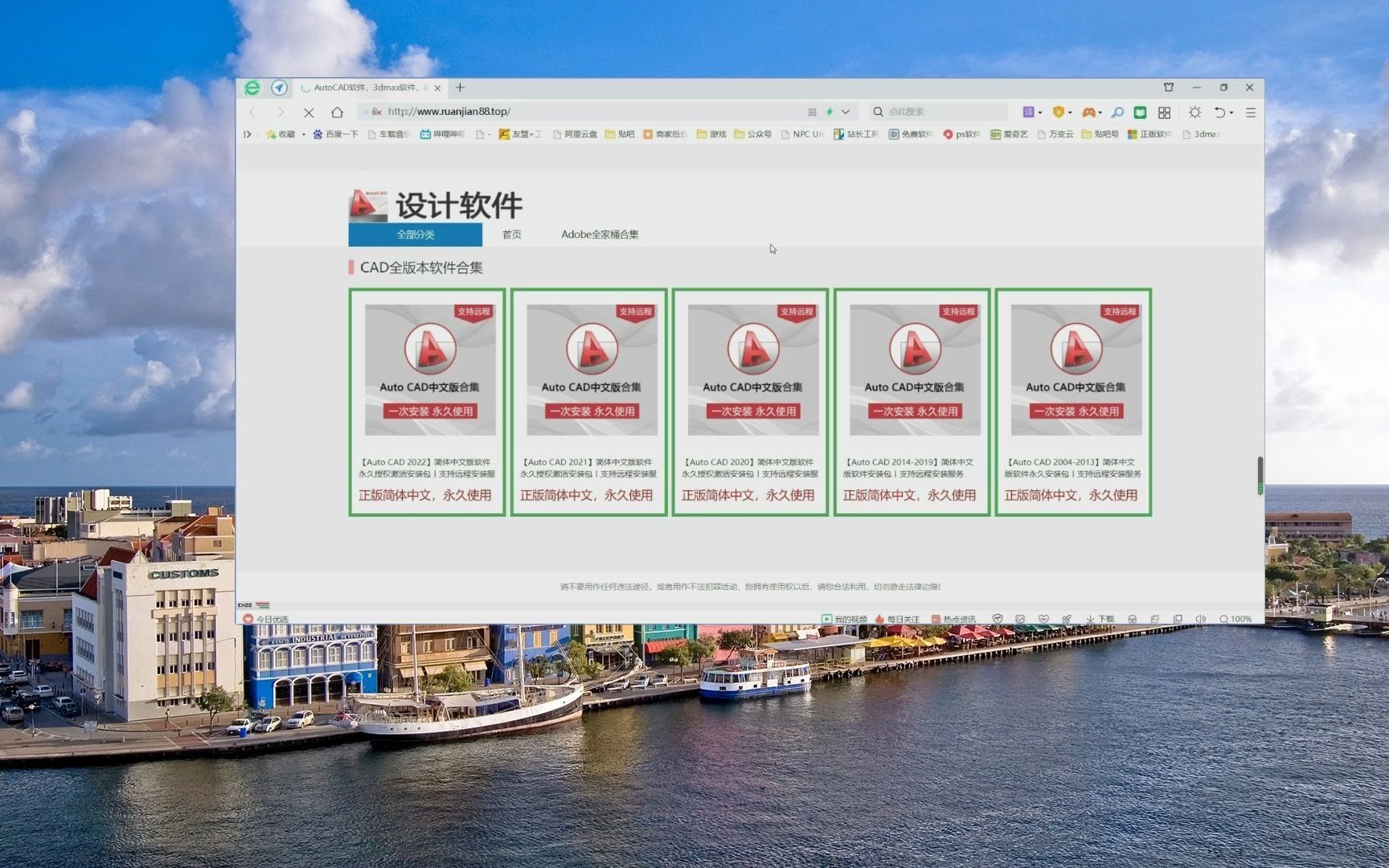This screenshot has width=1389, height=868.
Task: Click the page vertical scrollbar thumb
Action: coord(1260,475)
